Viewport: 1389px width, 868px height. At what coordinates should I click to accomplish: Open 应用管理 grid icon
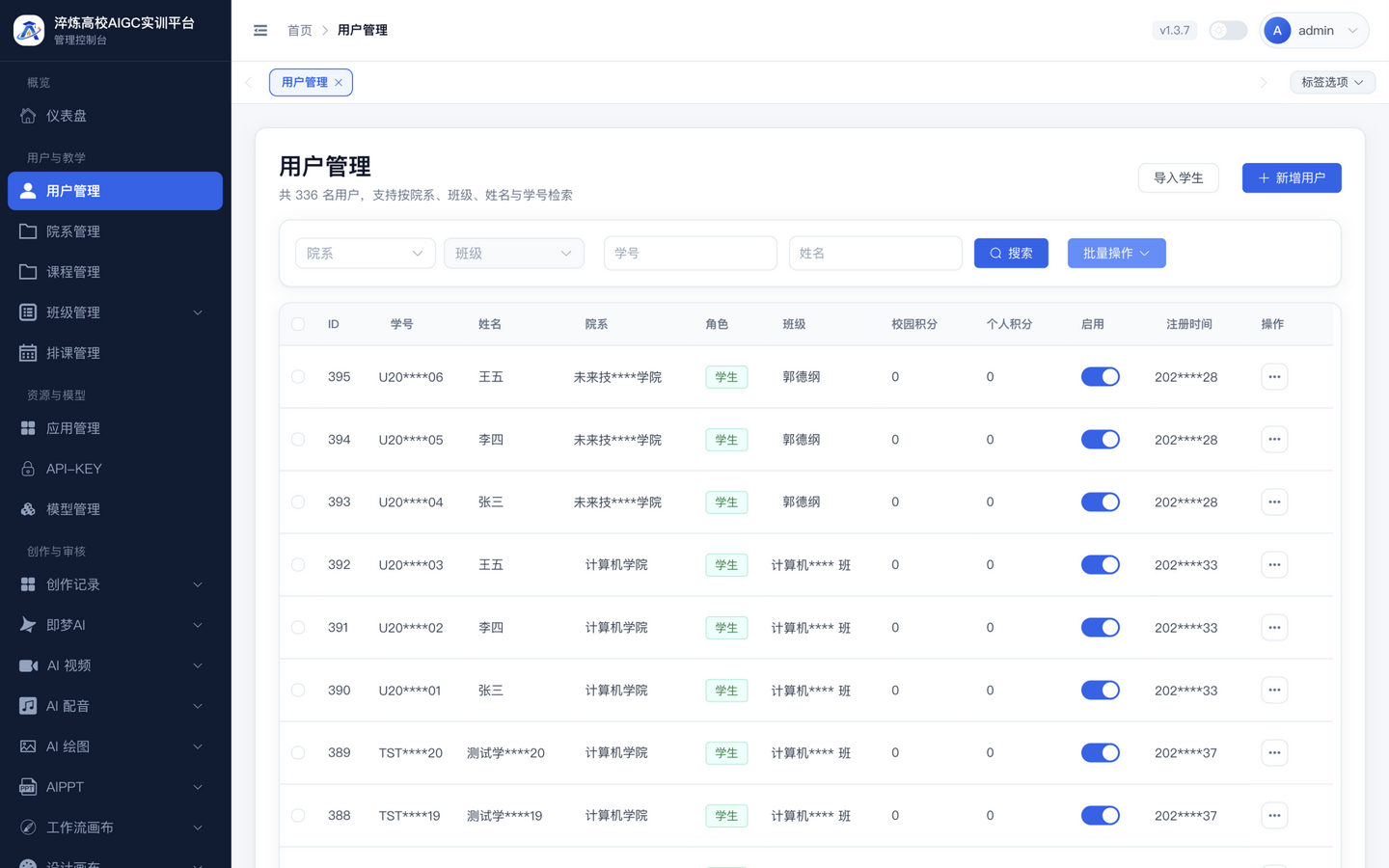click(28, 428)
